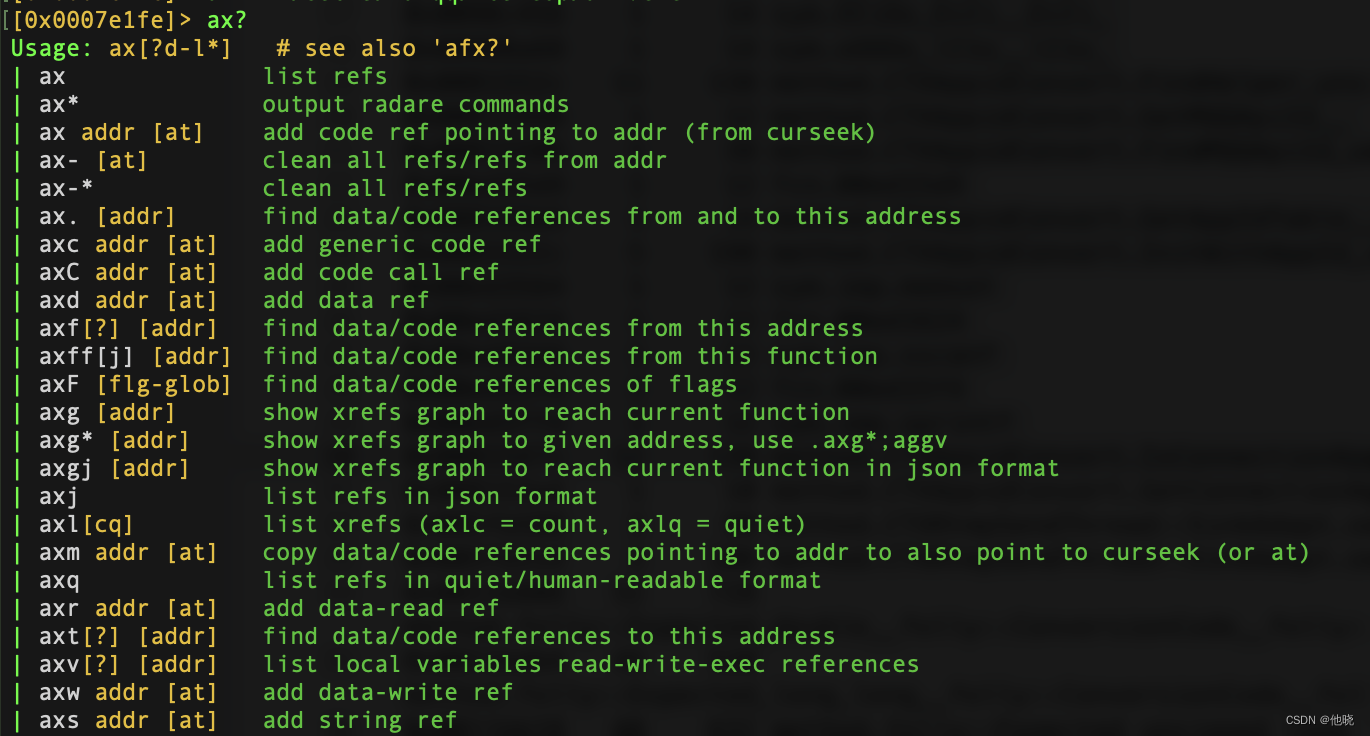
Task: Click the 'axj' list refs in json line
Action: 59,496
